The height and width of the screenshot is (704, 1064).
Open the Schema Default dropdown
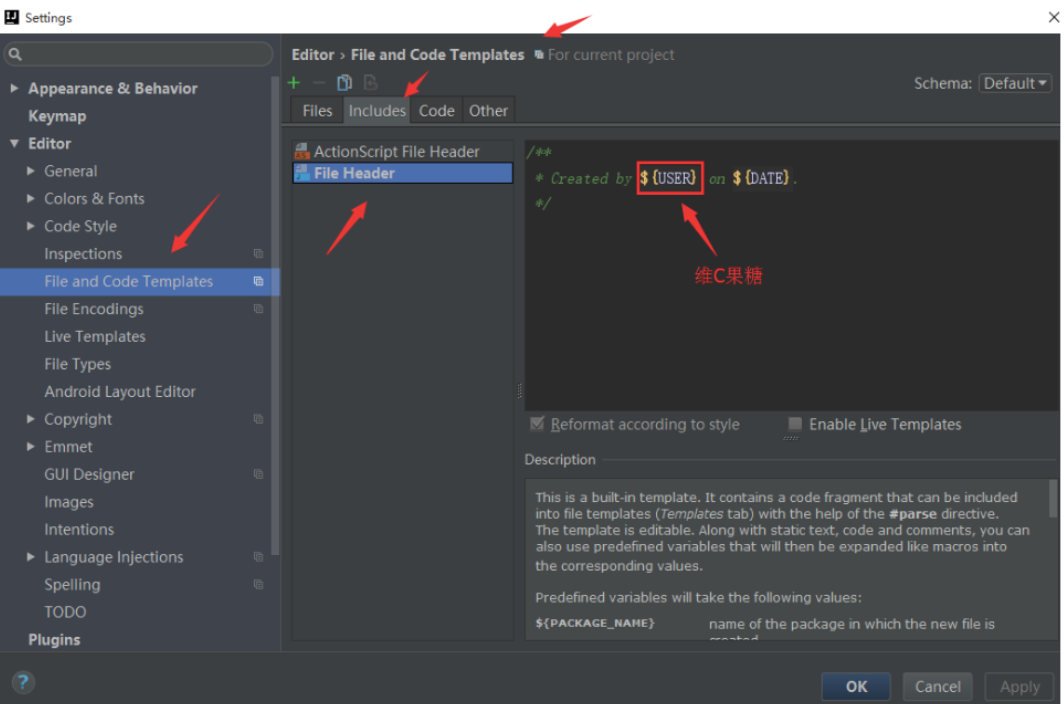(1015, 83)
